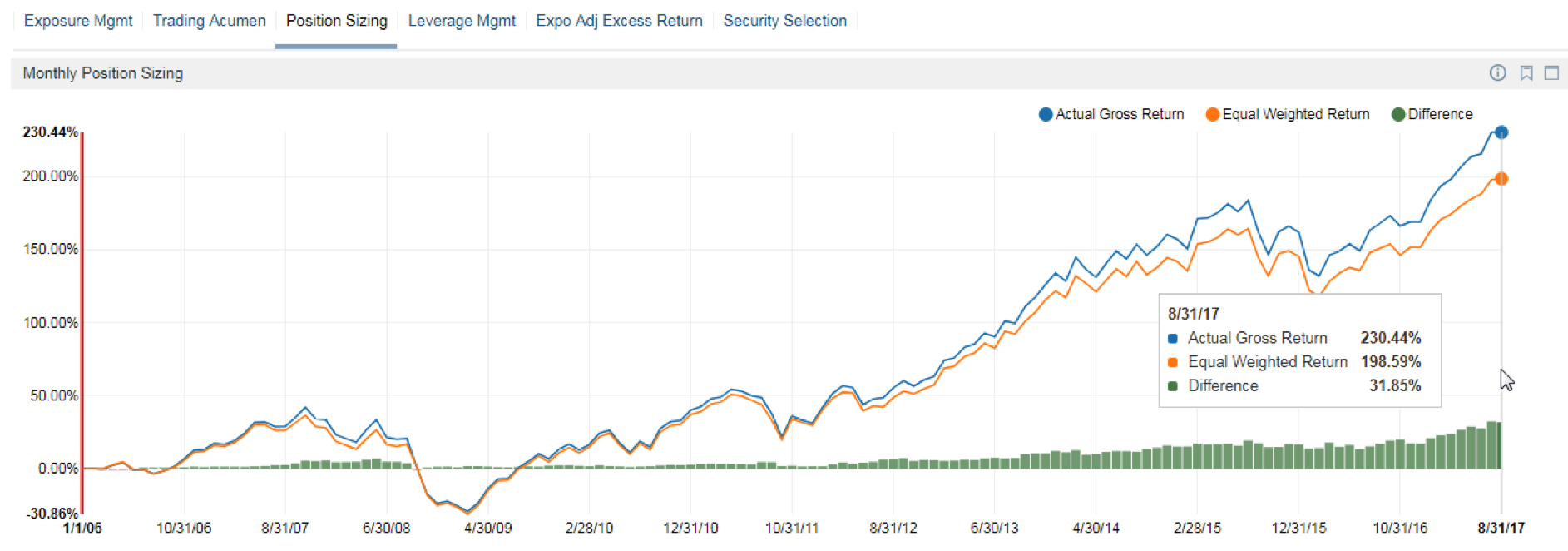This screenshot has height=551, width=1568.
Task: Click the Monthly Position Sizing panel title
Action: coord(103,73)
